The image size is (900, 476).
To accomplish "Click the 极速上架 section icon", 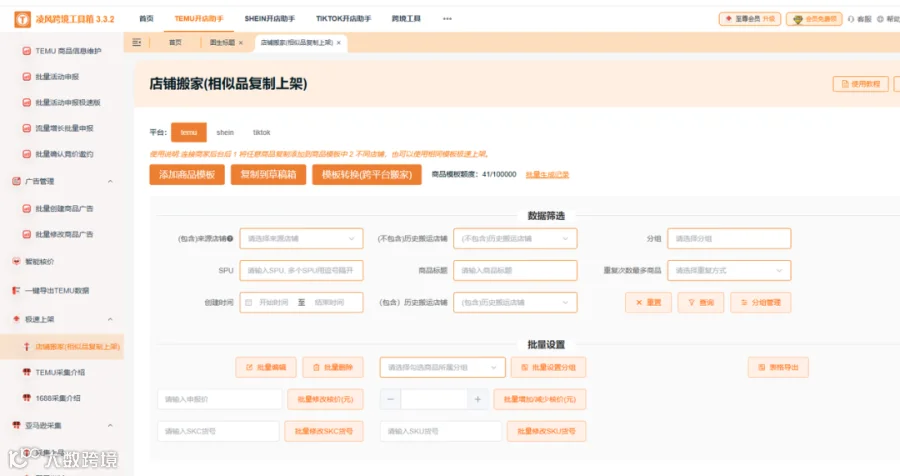I will (x=16, y=319).
